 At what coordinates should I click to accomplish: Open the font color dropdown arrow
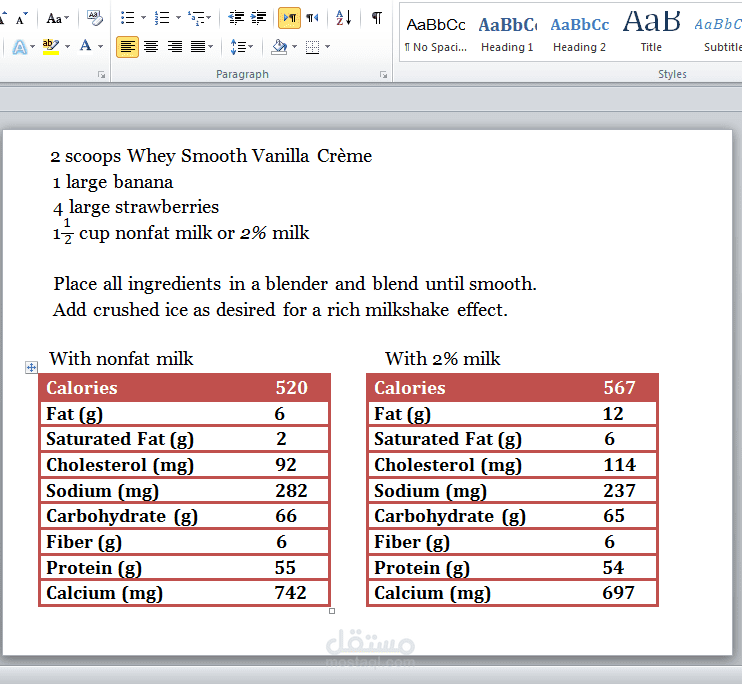point(100,47)
